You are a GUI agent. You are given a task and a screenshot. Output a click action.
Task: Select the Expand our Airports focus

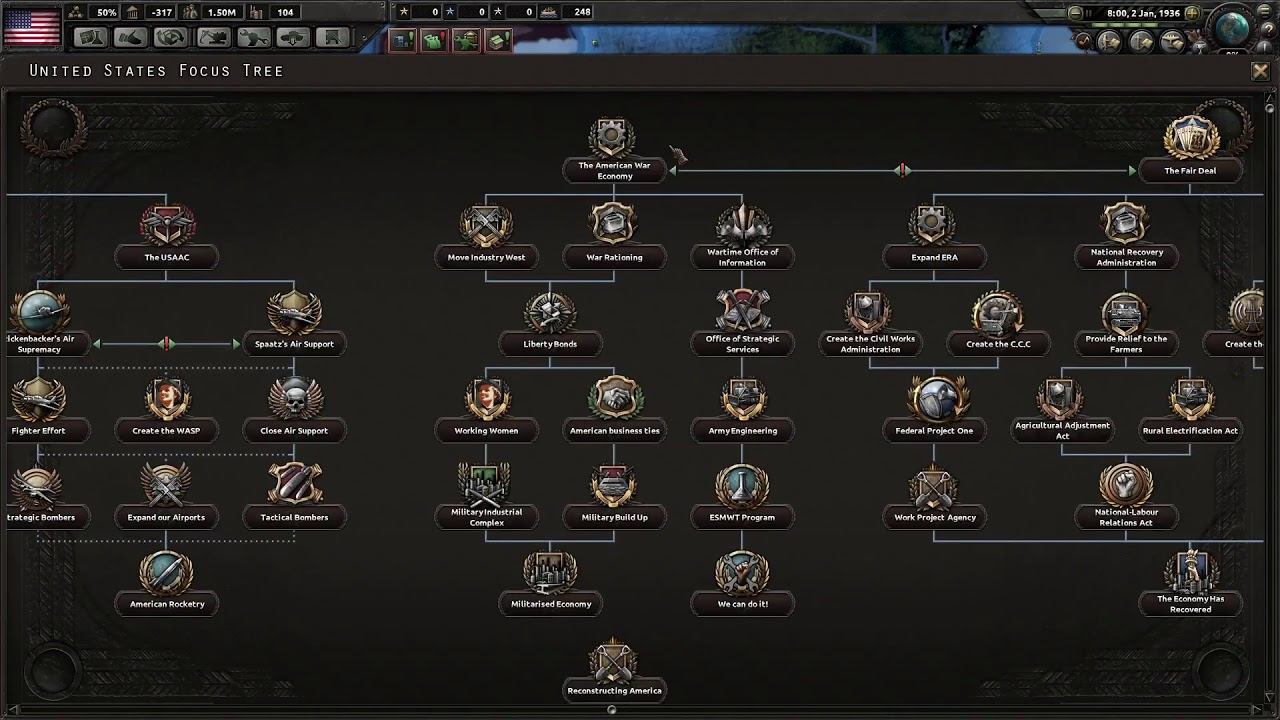[x=166, y=498]
